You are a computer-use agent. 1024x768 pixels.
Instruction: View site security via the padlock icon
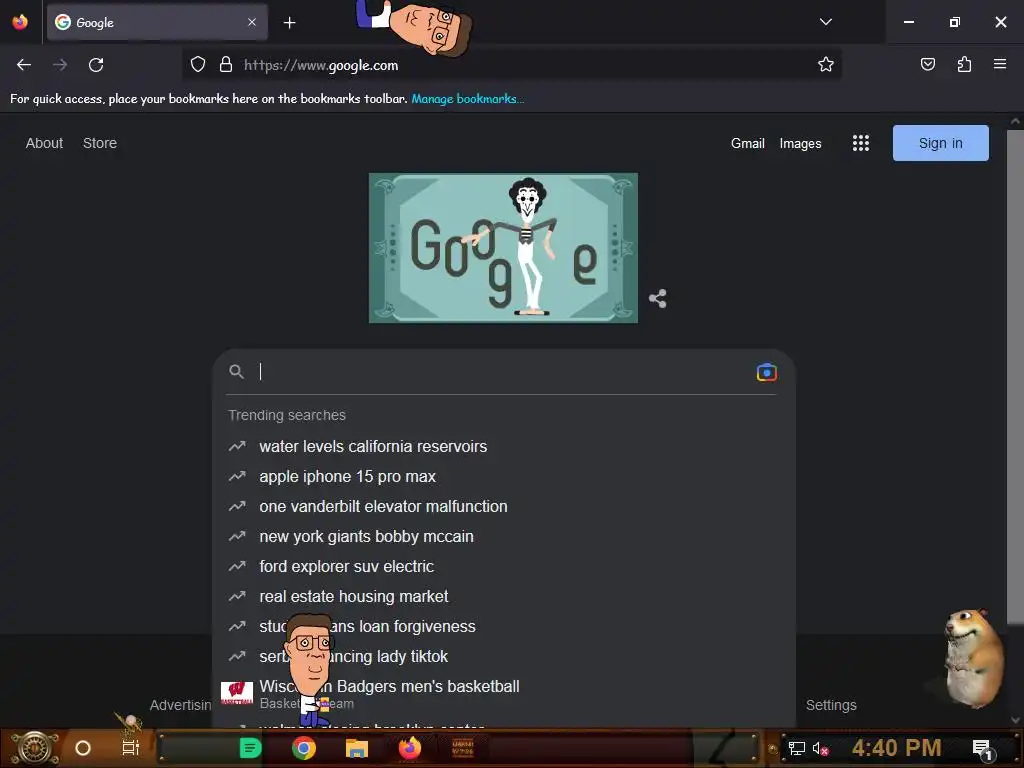click(x=226, y=65)
